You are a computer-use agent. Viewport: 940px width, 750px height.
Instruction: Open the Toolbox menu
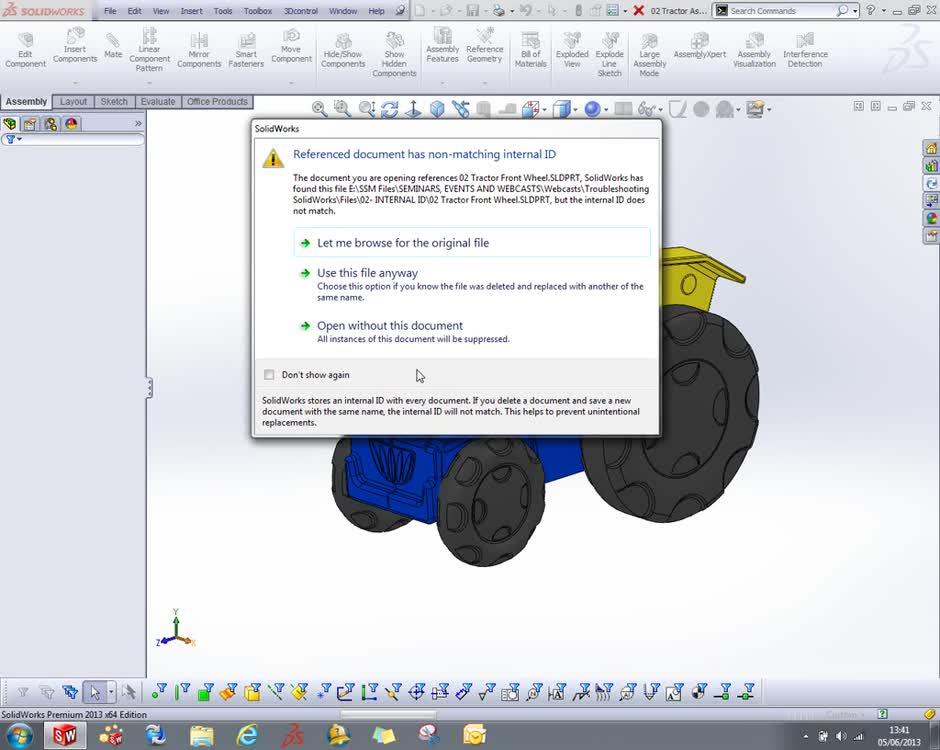click(257, 11)
